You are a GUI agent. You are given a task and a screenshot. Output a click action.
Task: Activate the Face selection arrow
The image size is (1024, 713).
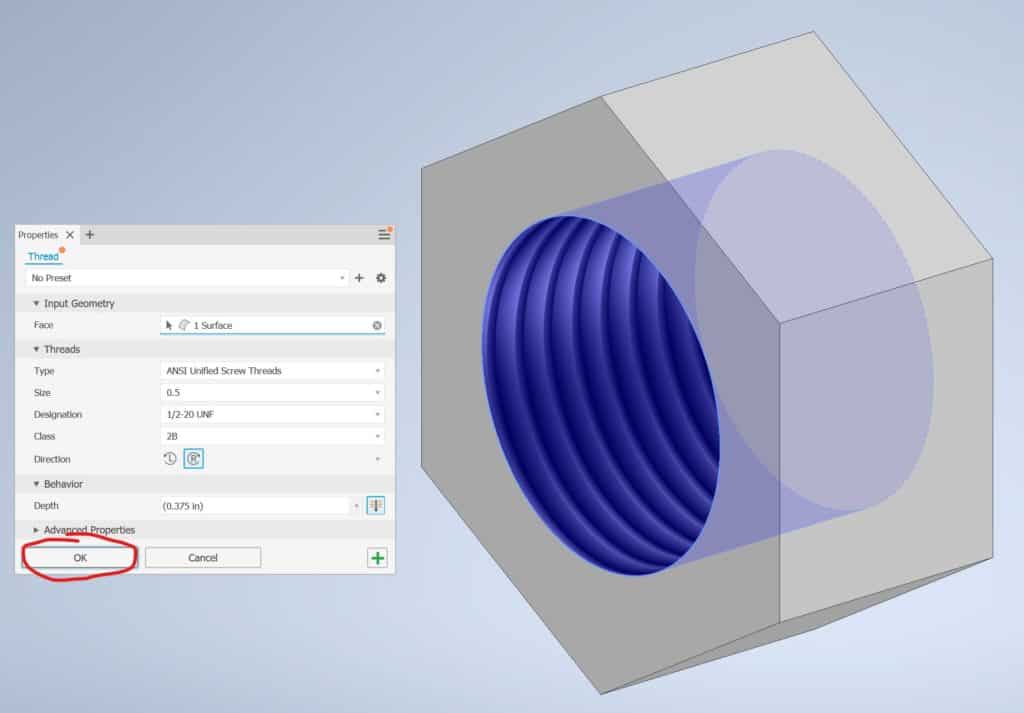[x=169, y=325]
